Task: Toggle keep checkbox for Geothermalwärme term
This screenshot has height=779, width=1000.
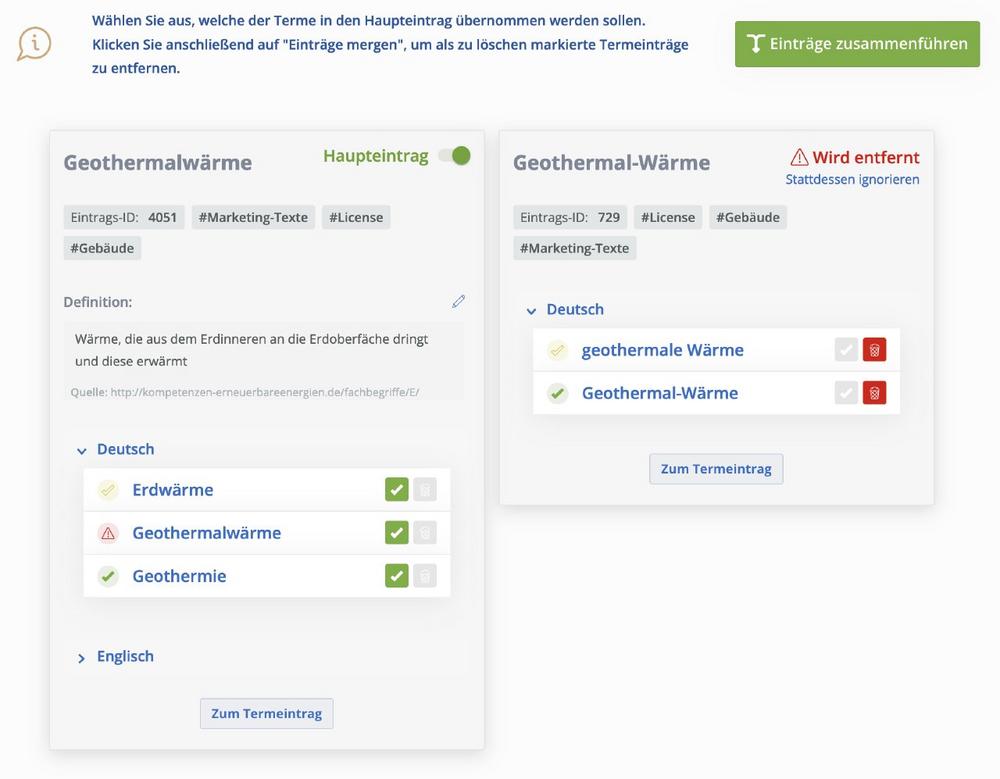Action: point(397,533)
